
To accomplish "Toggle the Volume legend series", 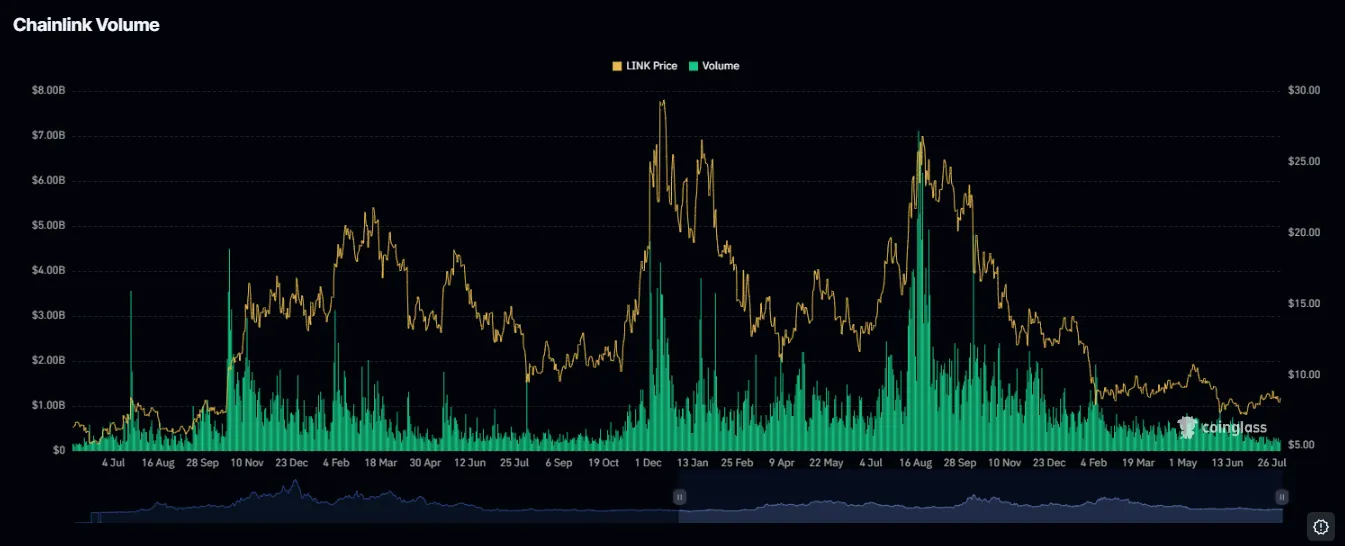I will point(714,66).
